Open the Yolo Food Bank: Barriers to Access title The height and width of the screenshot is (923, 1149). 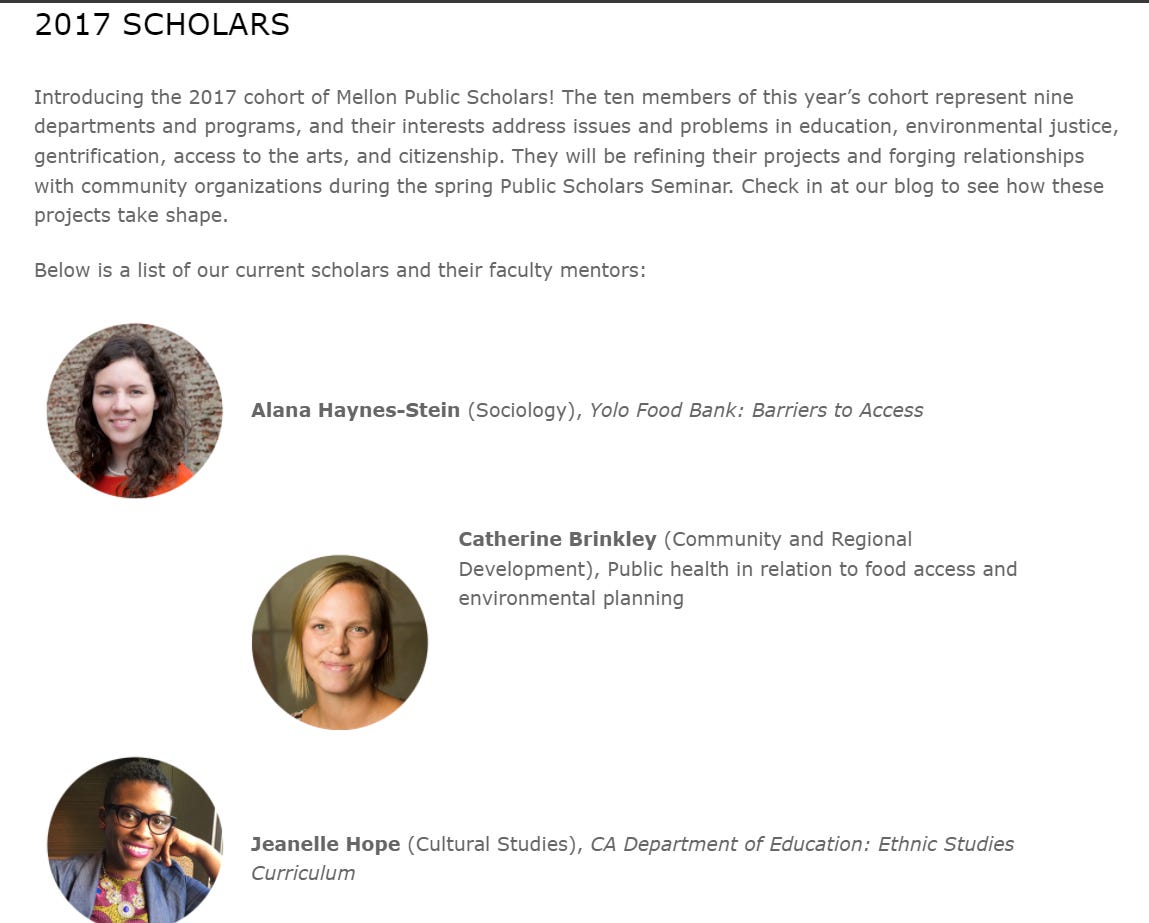(756, 410)
